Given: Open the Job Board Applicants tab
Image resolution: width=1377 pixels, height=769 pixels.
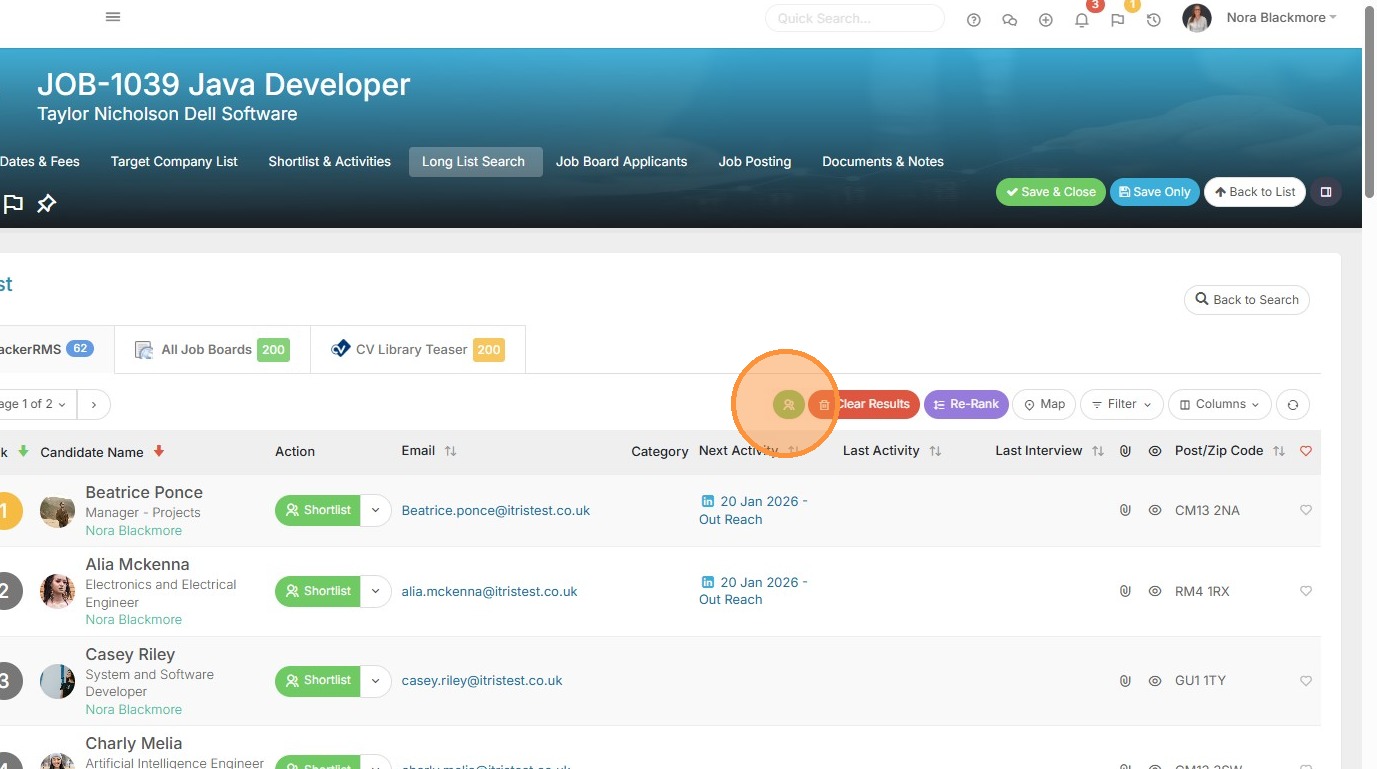Looking at the screenshot, I should [x=622, y=161].
